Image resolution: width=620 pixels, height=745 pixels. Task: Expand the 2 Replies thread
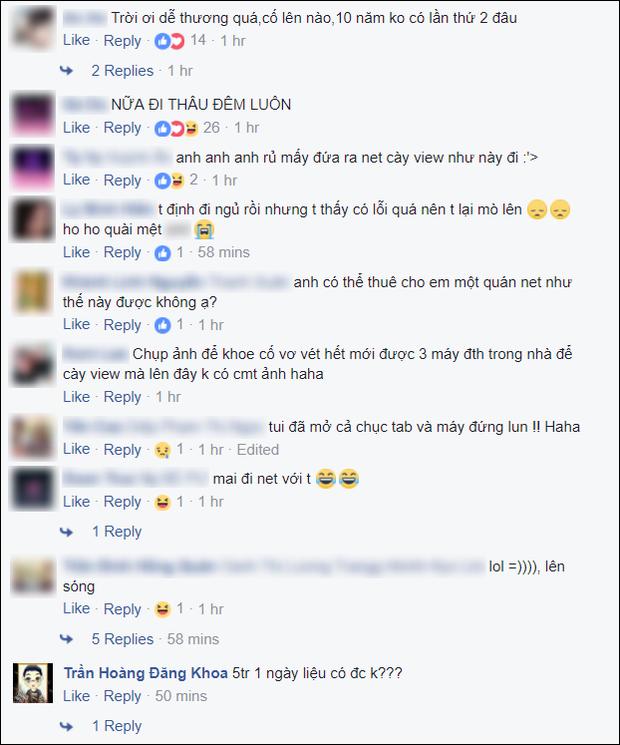coord(122,71)
